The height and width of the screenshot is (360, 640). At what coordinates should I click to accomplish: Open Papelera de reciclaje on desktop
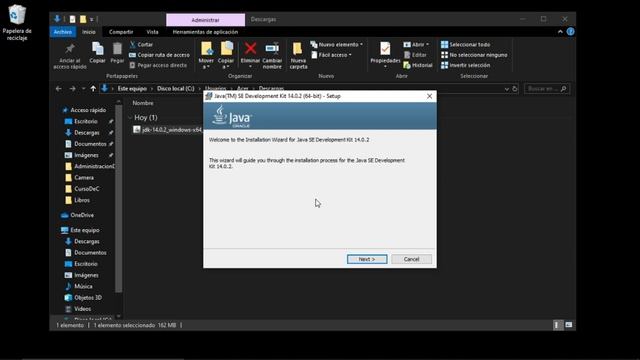pos(17,22)
